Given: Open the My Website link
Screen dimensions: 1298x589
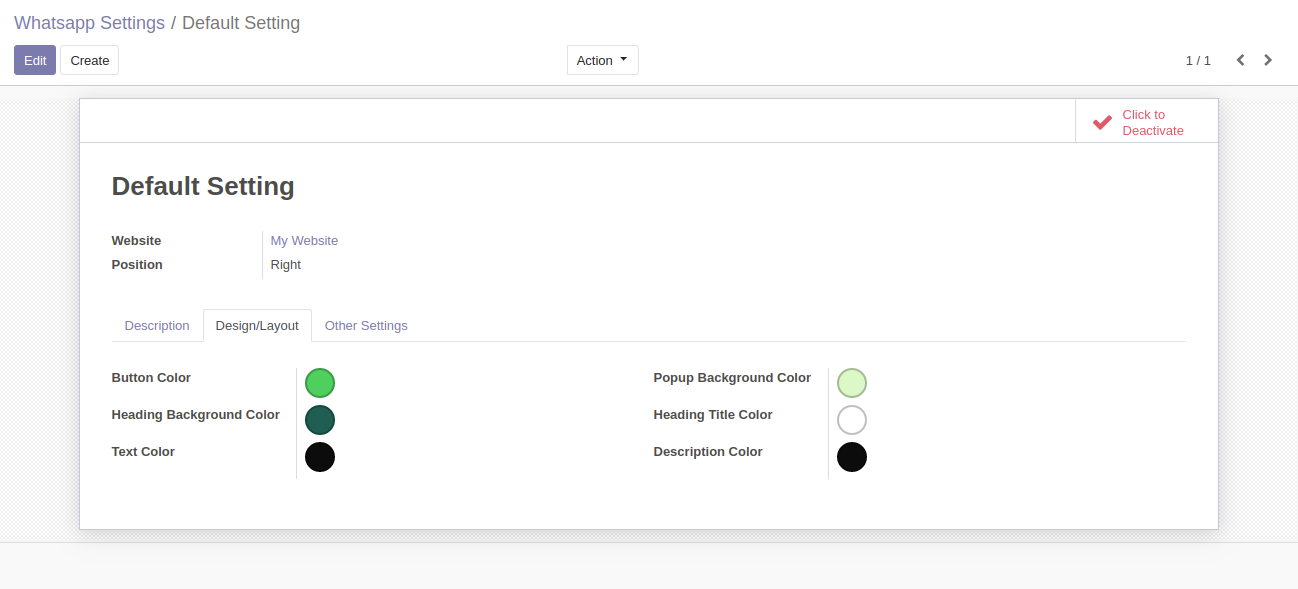Looking at the screenshot, I should 304,241.
